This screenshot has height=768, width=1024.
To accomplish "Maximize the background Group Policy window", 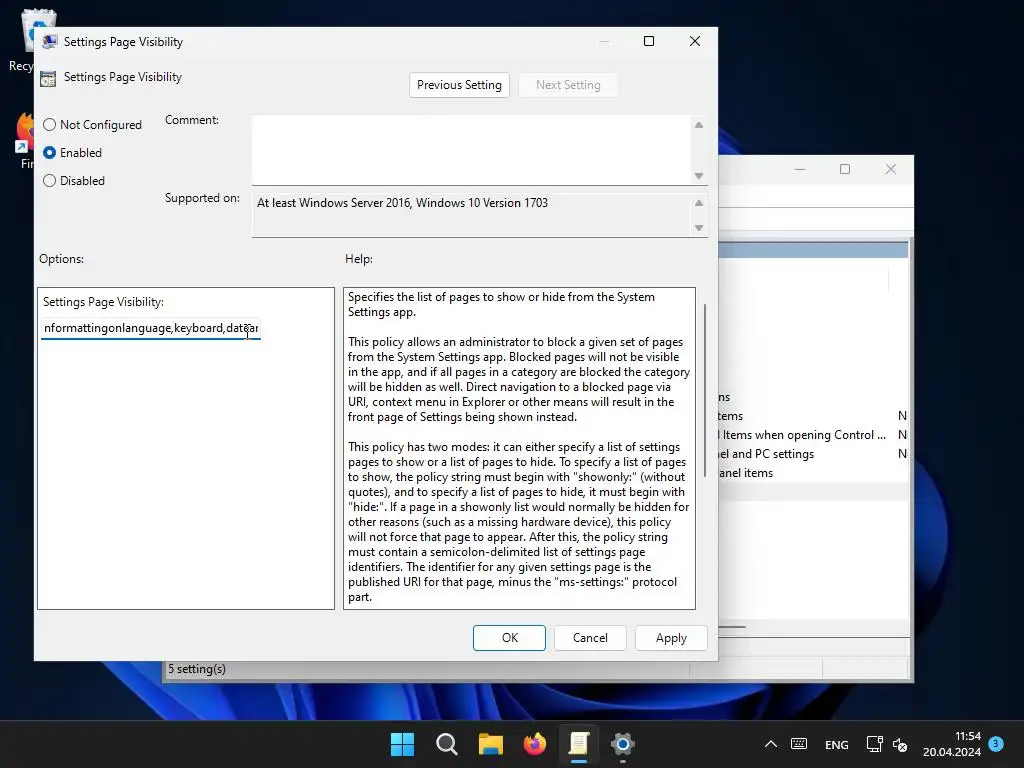I will click(844, 169).
